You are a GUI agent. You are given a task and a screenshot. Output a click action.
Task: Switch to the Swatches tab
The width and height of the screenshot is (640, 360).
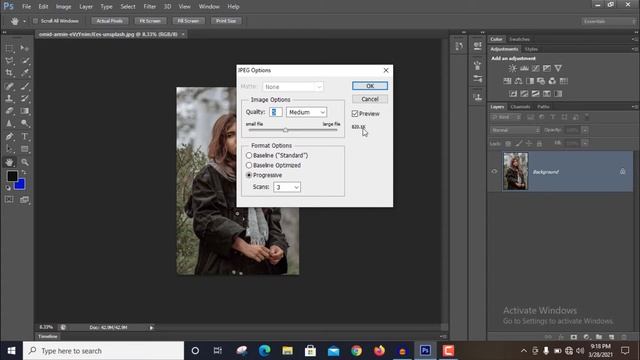point(519,39)
